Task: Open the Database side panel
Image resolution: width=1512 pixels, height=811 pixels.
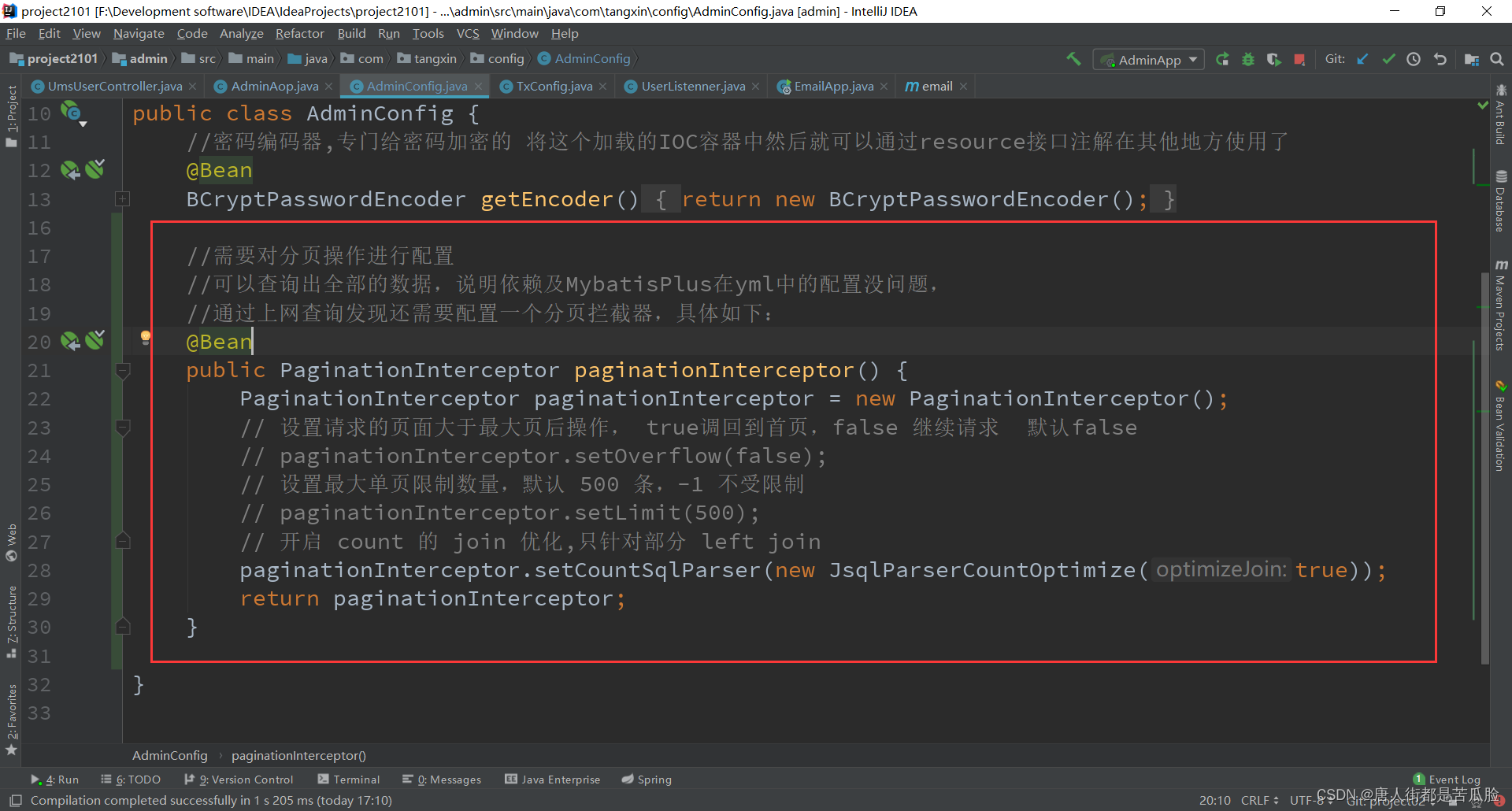Action: tap(1501, 201)
